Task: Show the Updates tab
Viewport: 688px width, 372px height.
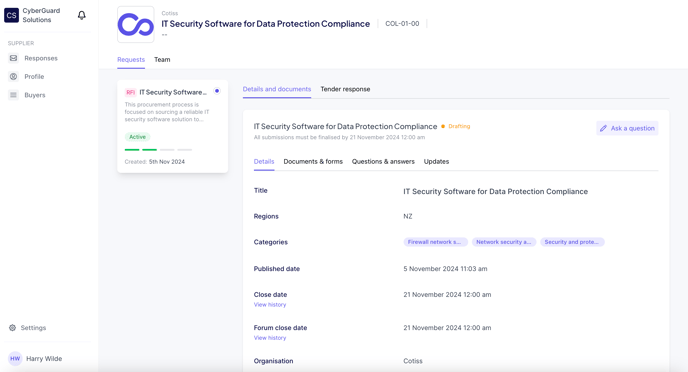Action: (436, 161)
